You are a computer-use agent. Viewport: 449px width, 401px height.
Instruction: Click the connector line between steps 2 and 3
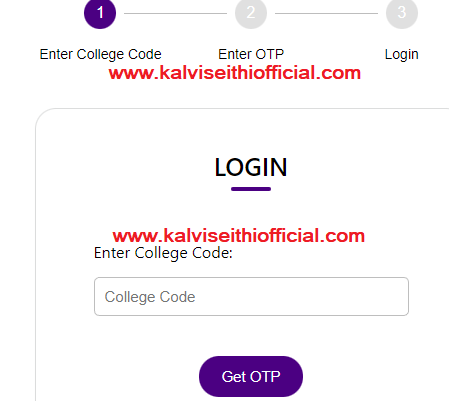pos(326,14)
